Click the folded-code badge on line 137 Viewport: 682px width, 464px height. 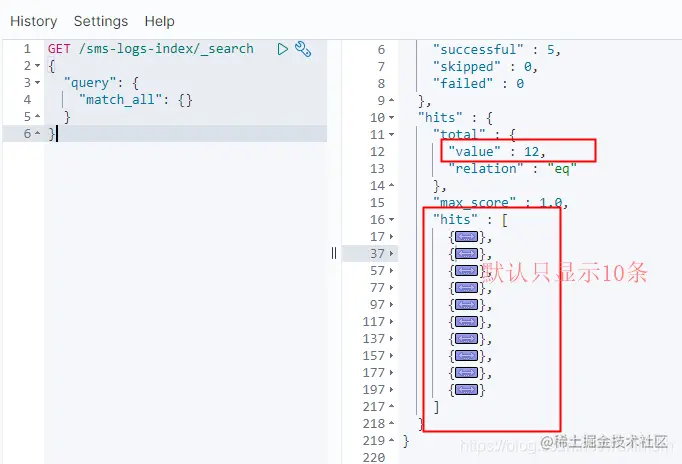click(467, 338)
